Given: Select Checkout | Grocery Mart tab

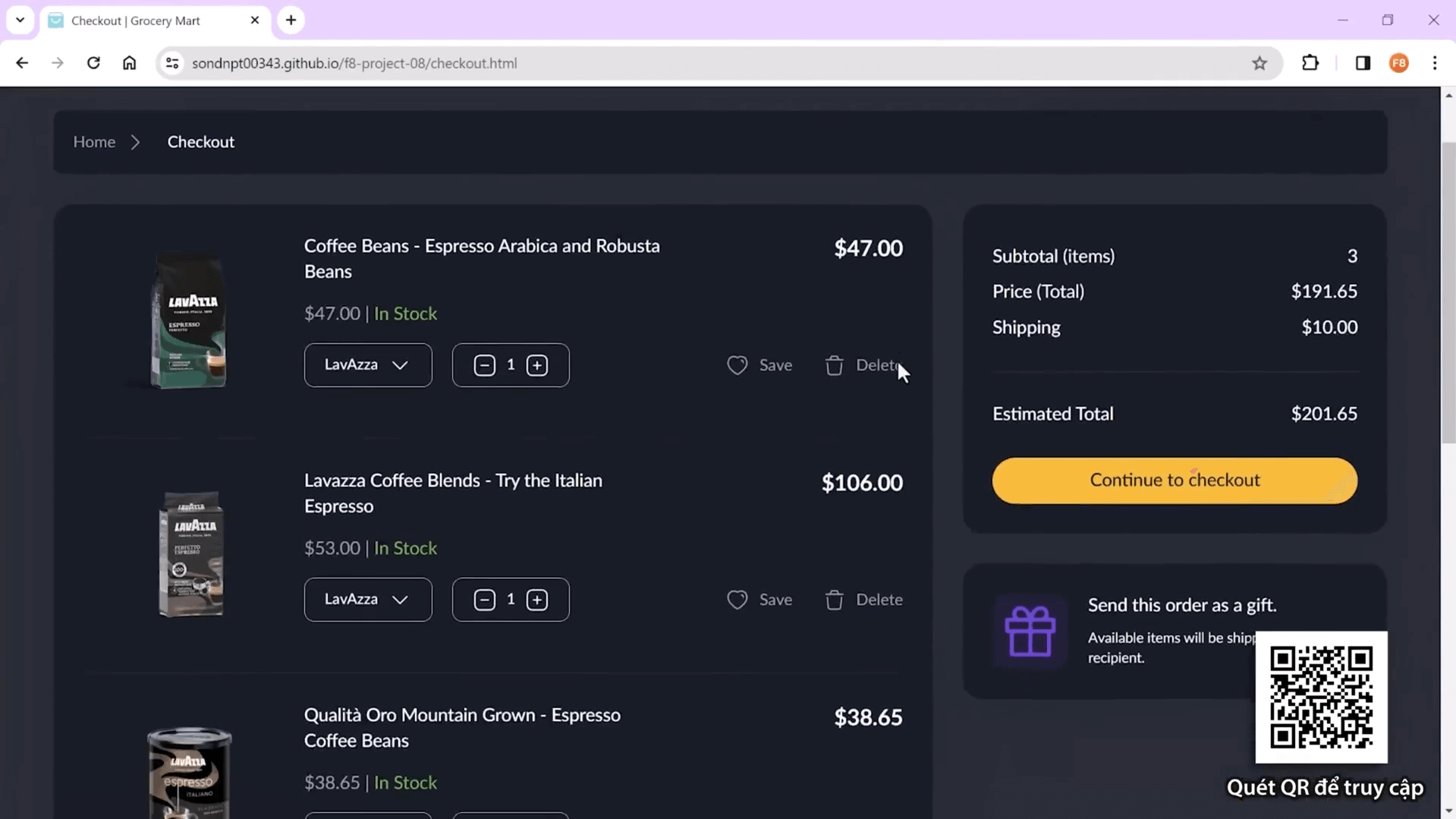Looking at the screenshot, I should 156,20.
